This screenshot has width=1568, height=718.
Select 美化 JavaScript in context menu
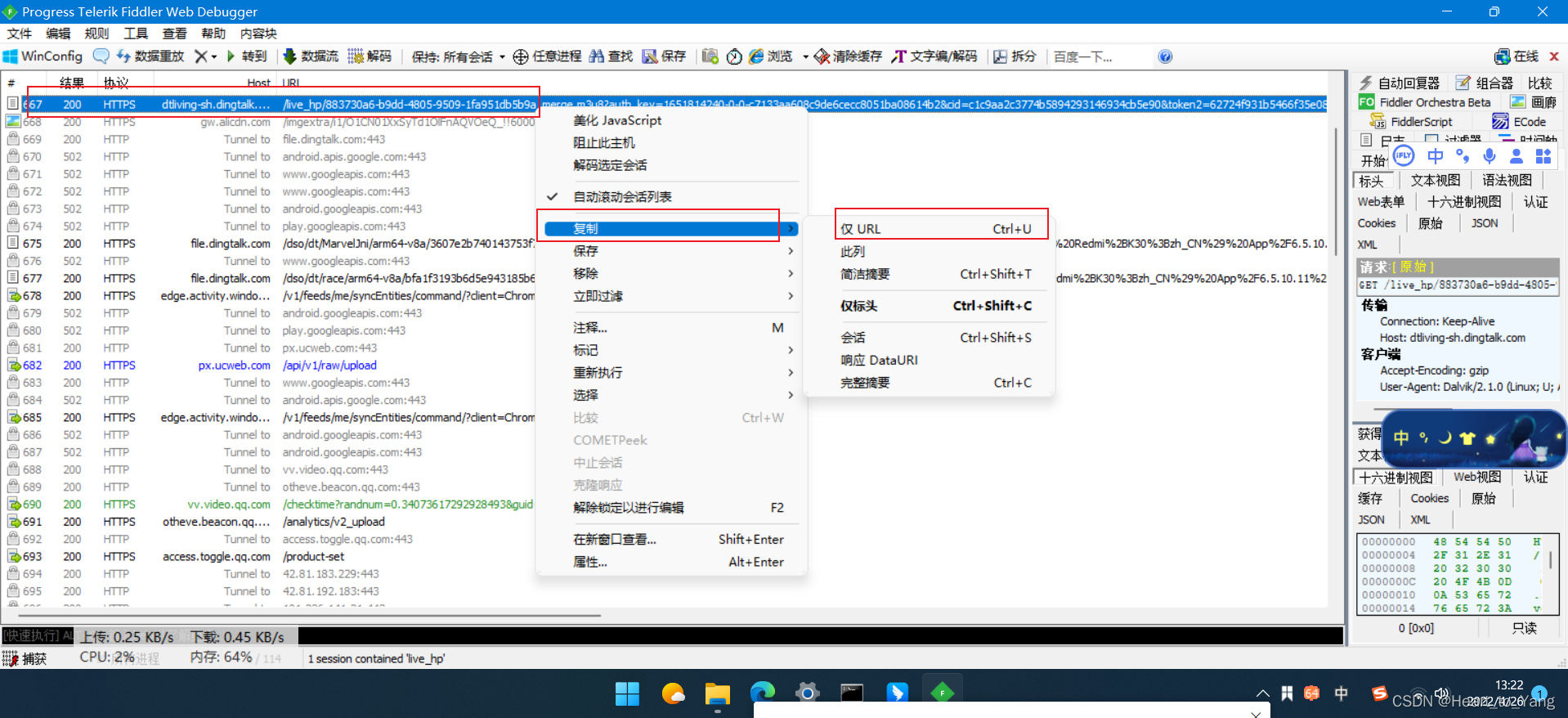pyautogui.click(x=617, y=120)
